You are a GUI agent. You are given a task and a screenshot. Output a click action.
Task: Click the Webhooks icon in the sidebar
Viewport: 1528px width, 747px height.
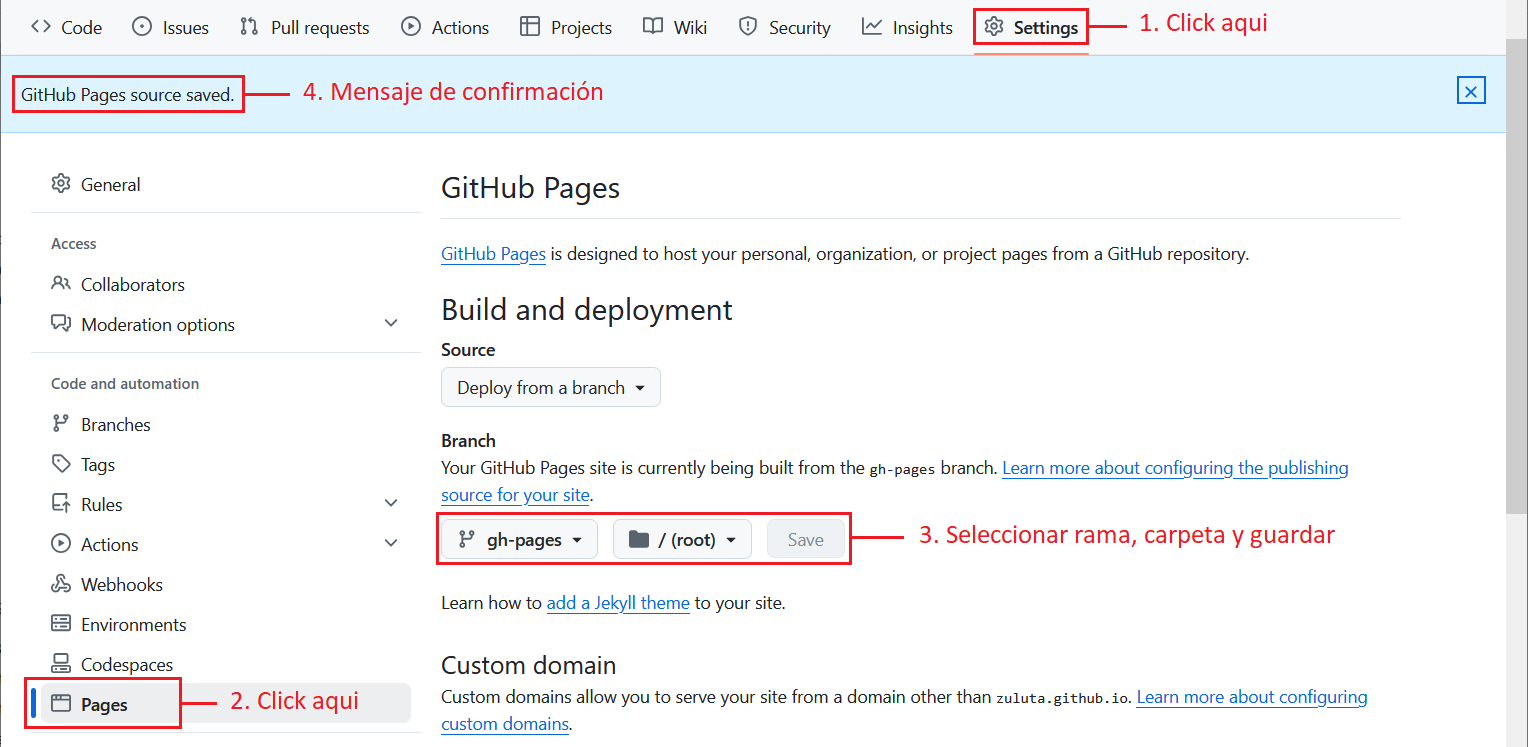tap(61, 584)
